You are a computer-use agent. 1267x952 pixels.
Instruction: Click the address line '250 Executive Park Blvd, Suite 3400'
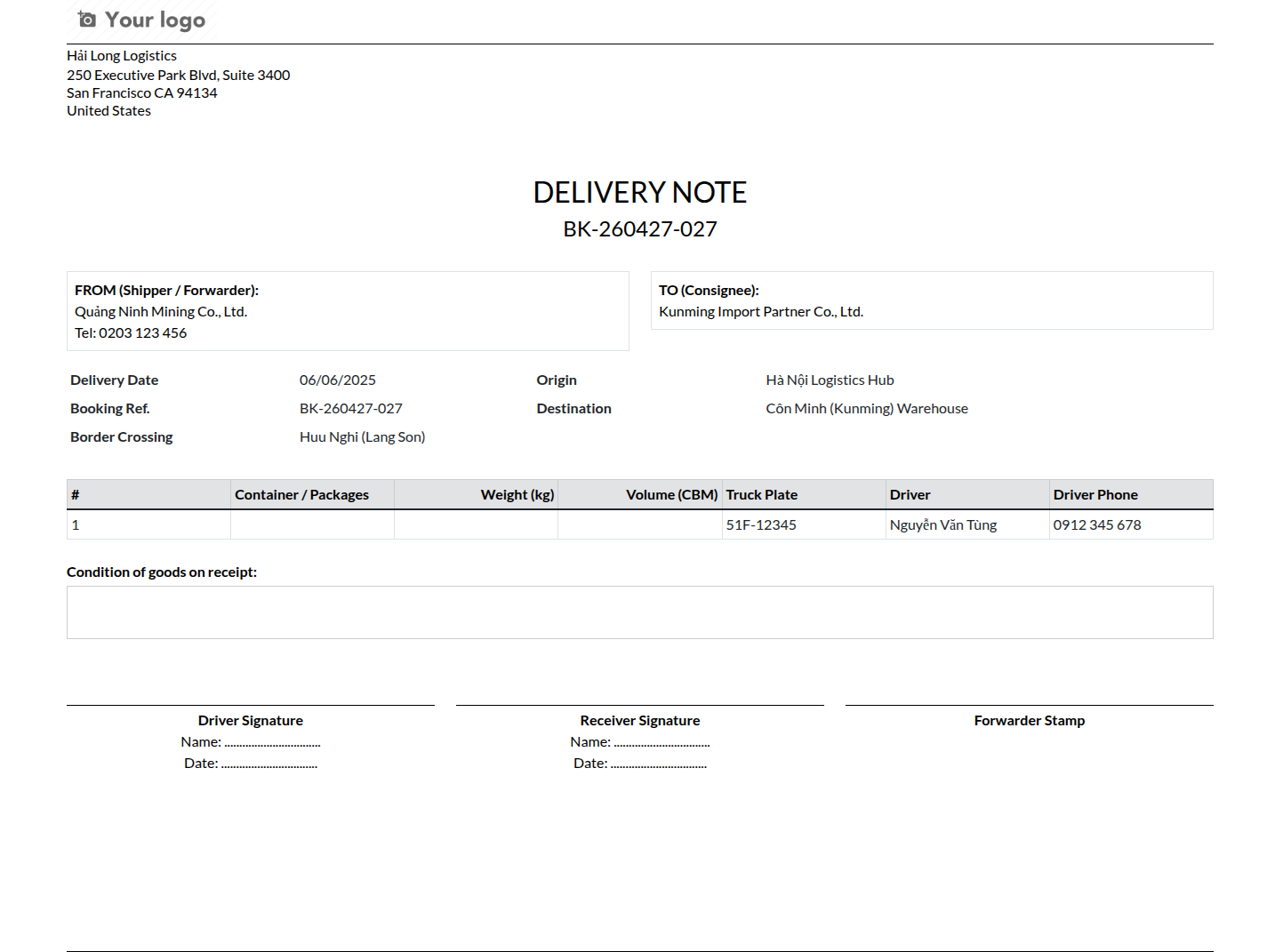pyautogui.click(x=179, y=75)
